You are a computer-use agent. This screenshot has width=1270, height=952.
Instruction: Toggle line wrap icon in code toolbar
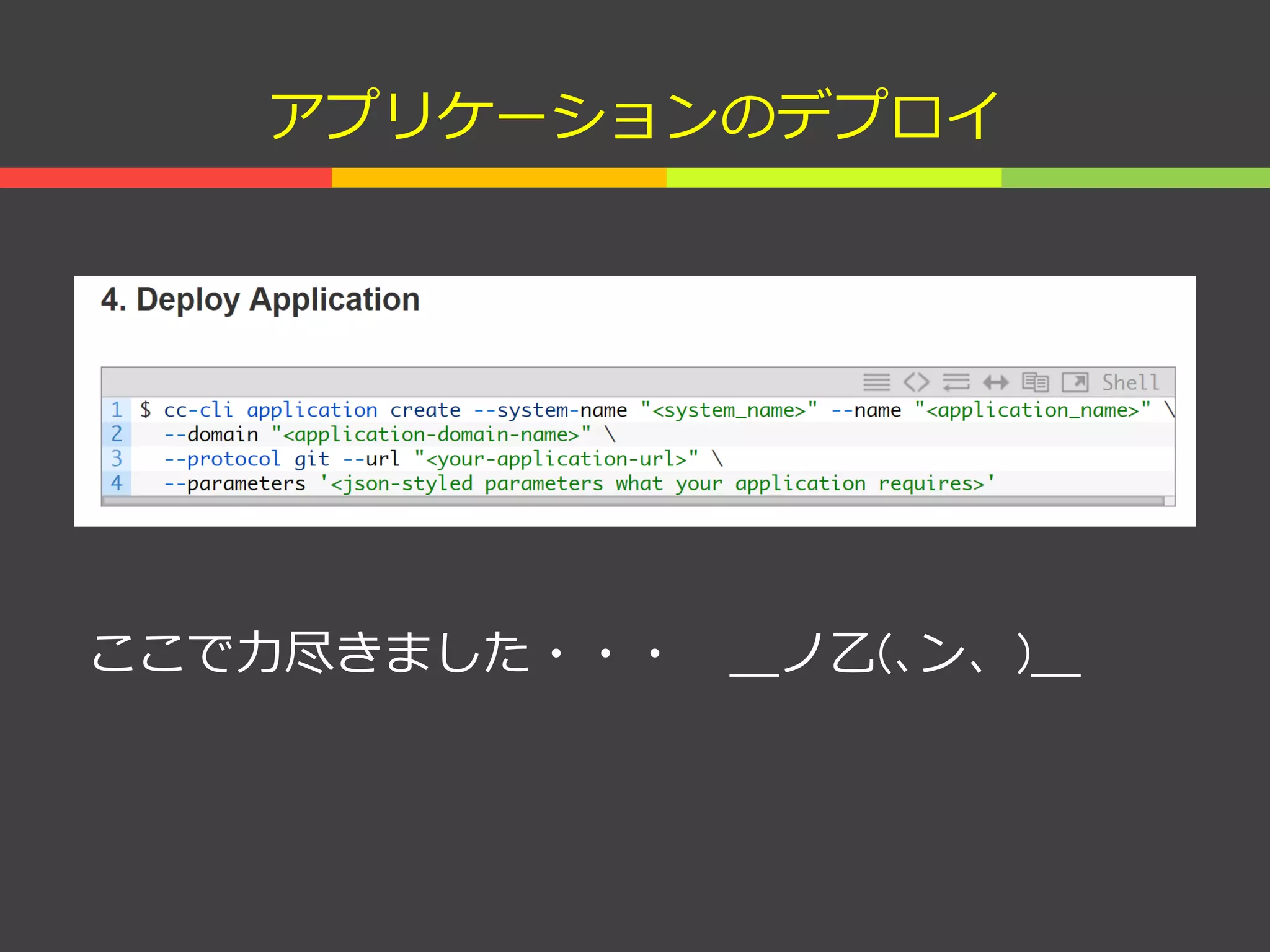(956, 382)
